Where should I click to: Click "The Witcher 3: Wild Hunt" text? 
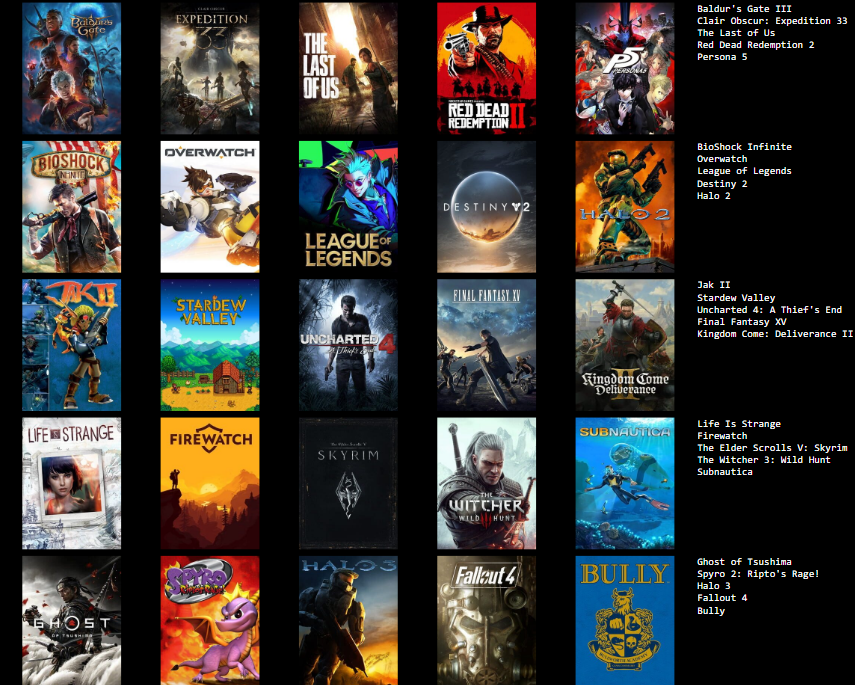point(764,460)
